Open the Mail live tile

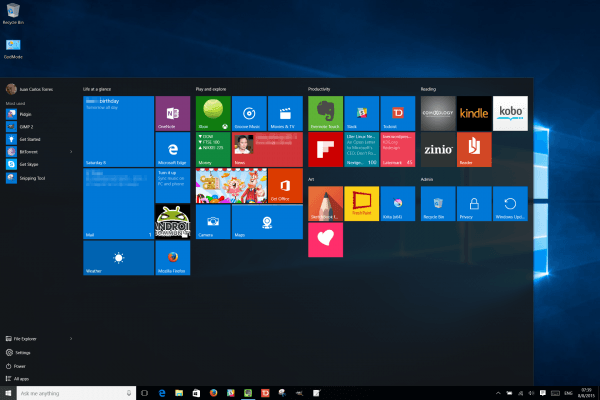coord(119,204)
